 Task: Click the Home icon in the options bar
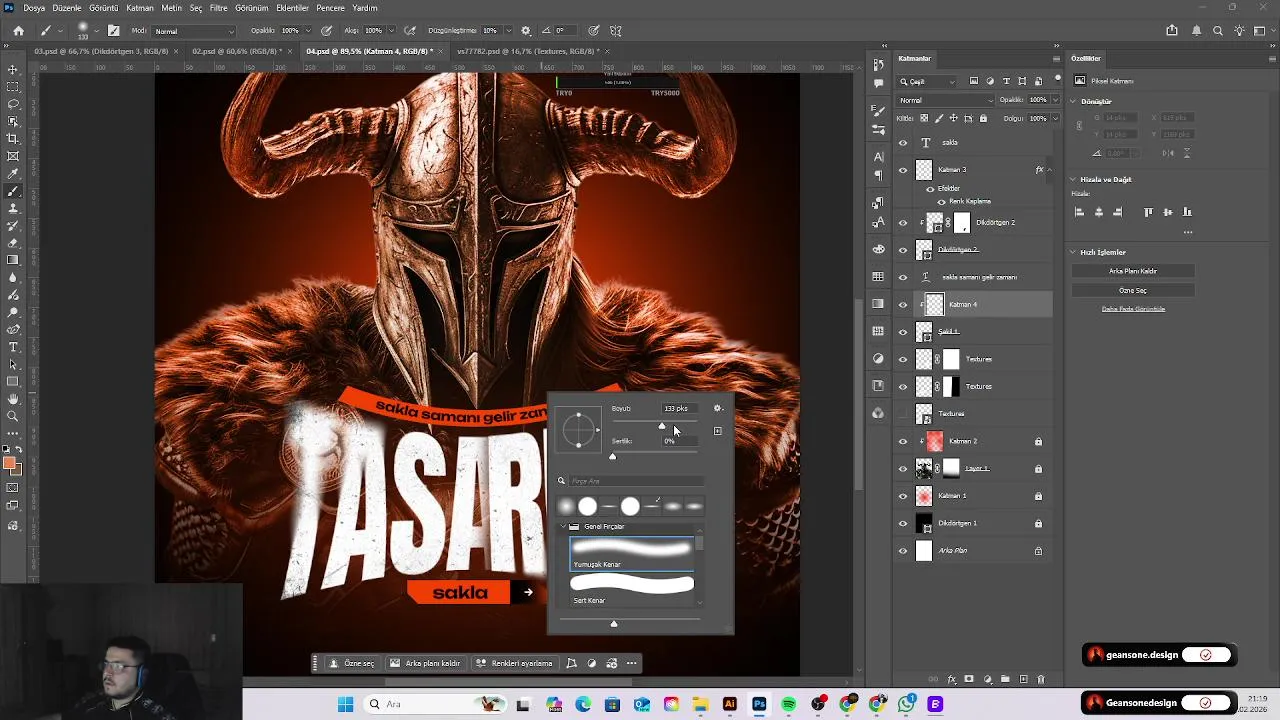click(18, 31)
